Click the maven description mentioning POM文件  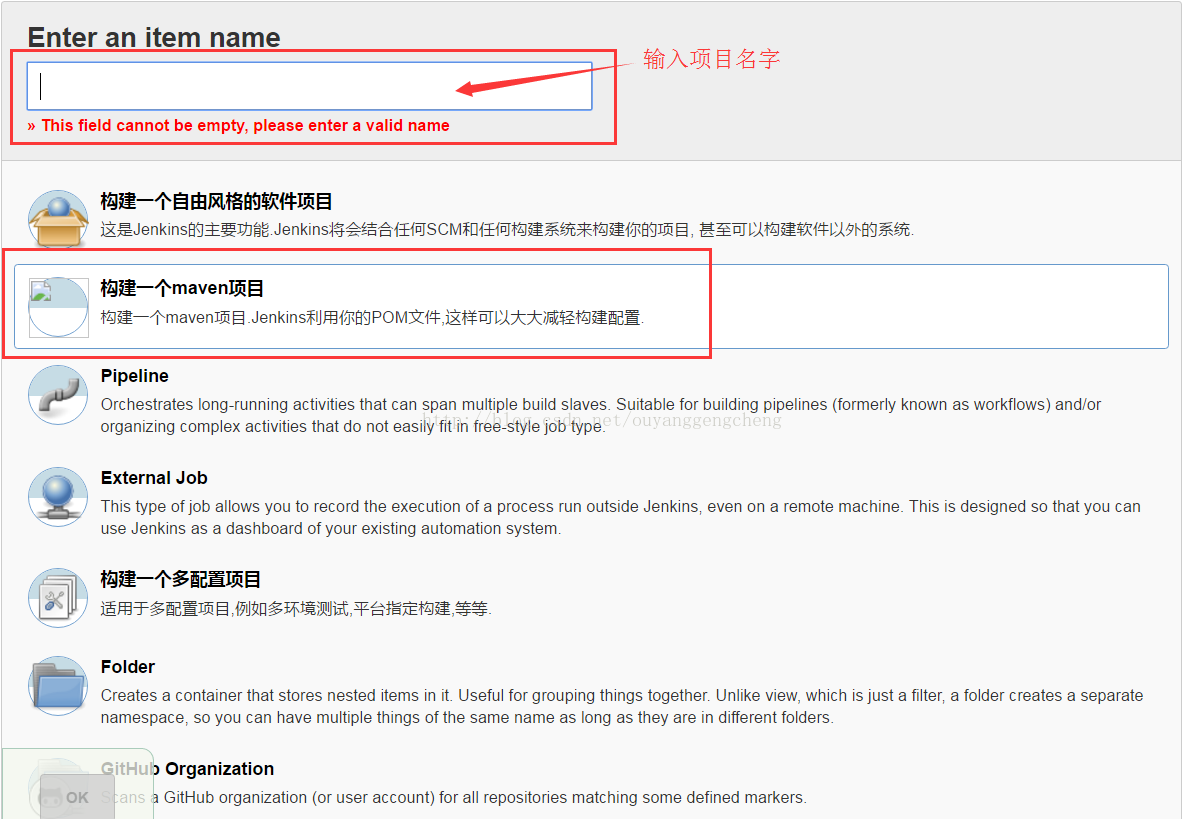click(x=373, y=318)
